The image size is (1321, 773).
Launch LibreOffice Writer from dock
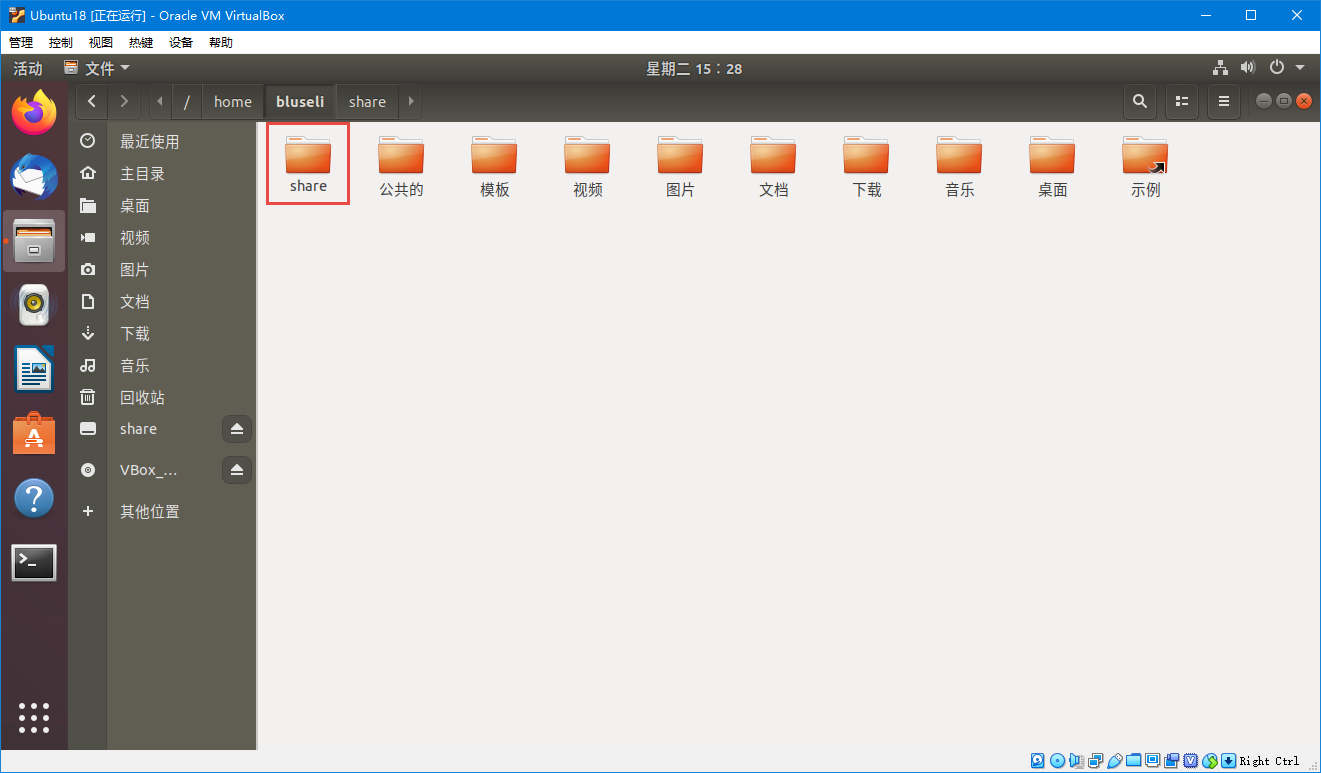point(34,369)
